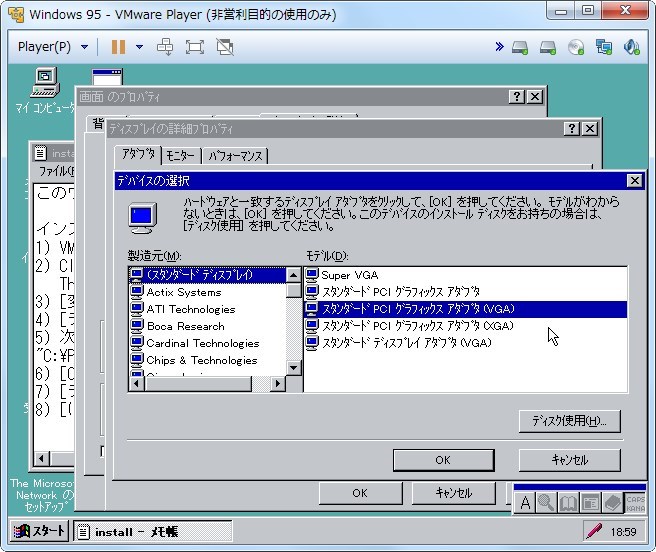
Task: Click the IME pen icon in system tray
Action: tap(594, 531)
